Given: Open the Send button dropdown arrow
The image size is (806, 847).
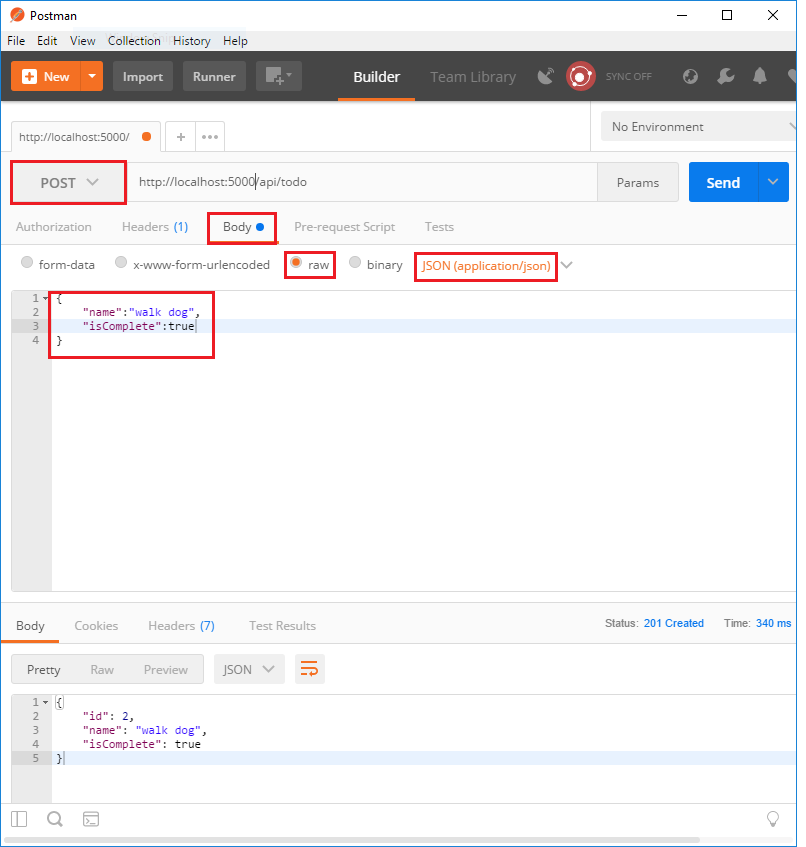Looking at the screenshot, I should tap(773, 182).
